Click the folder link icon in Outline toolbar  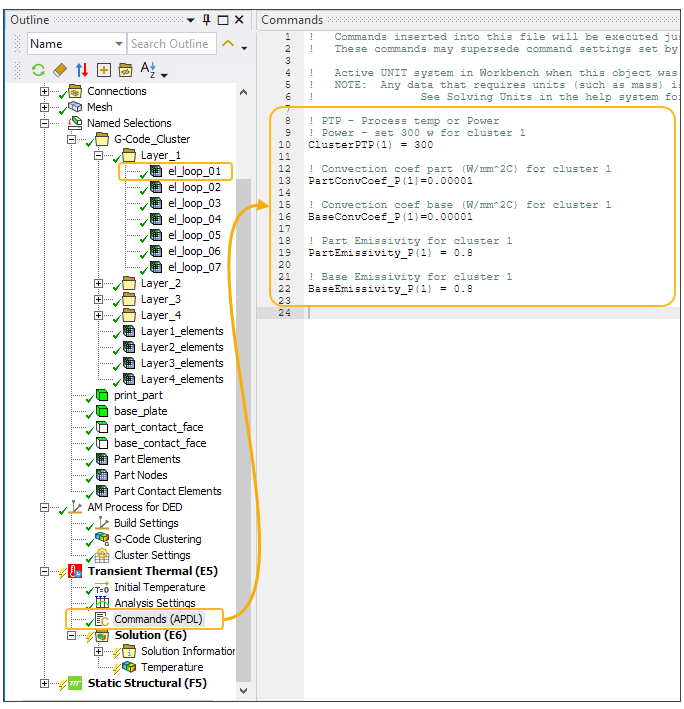click(125, 70)
